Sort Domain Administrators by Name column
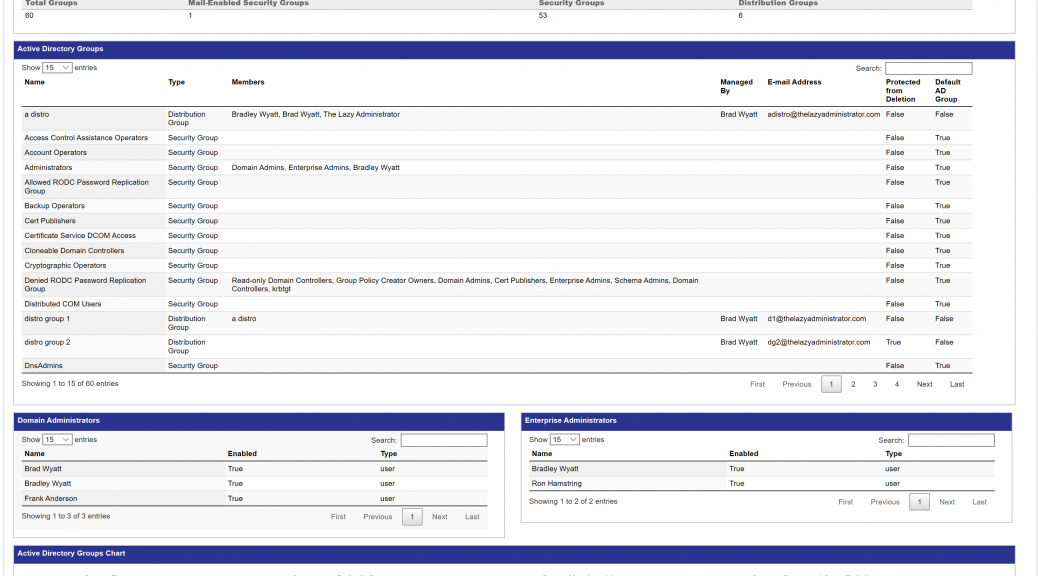Viewport: 1038px width, 576px height. click(x=34, y=454)
